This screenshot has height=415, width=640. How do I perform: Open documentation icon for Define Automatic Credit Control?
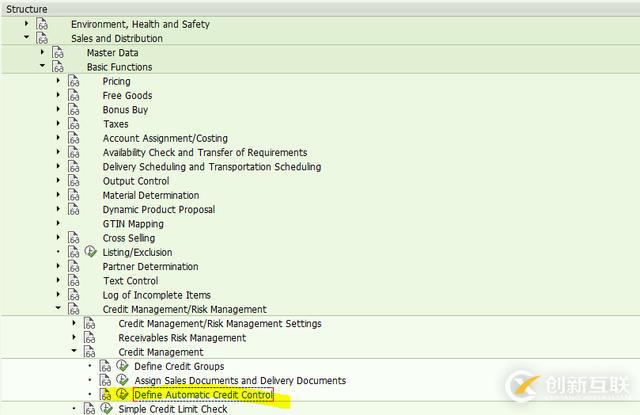tap(105, 395)
